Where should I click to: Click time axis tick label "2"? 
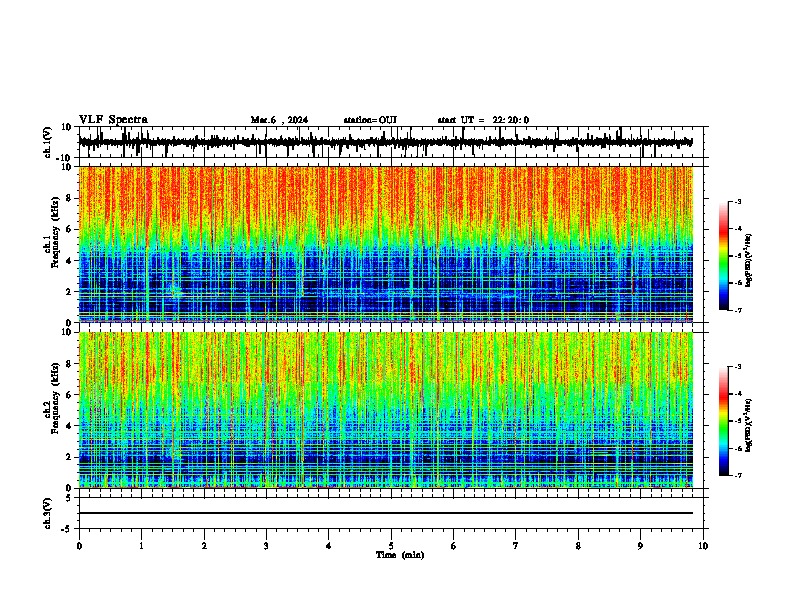[204, 546]
